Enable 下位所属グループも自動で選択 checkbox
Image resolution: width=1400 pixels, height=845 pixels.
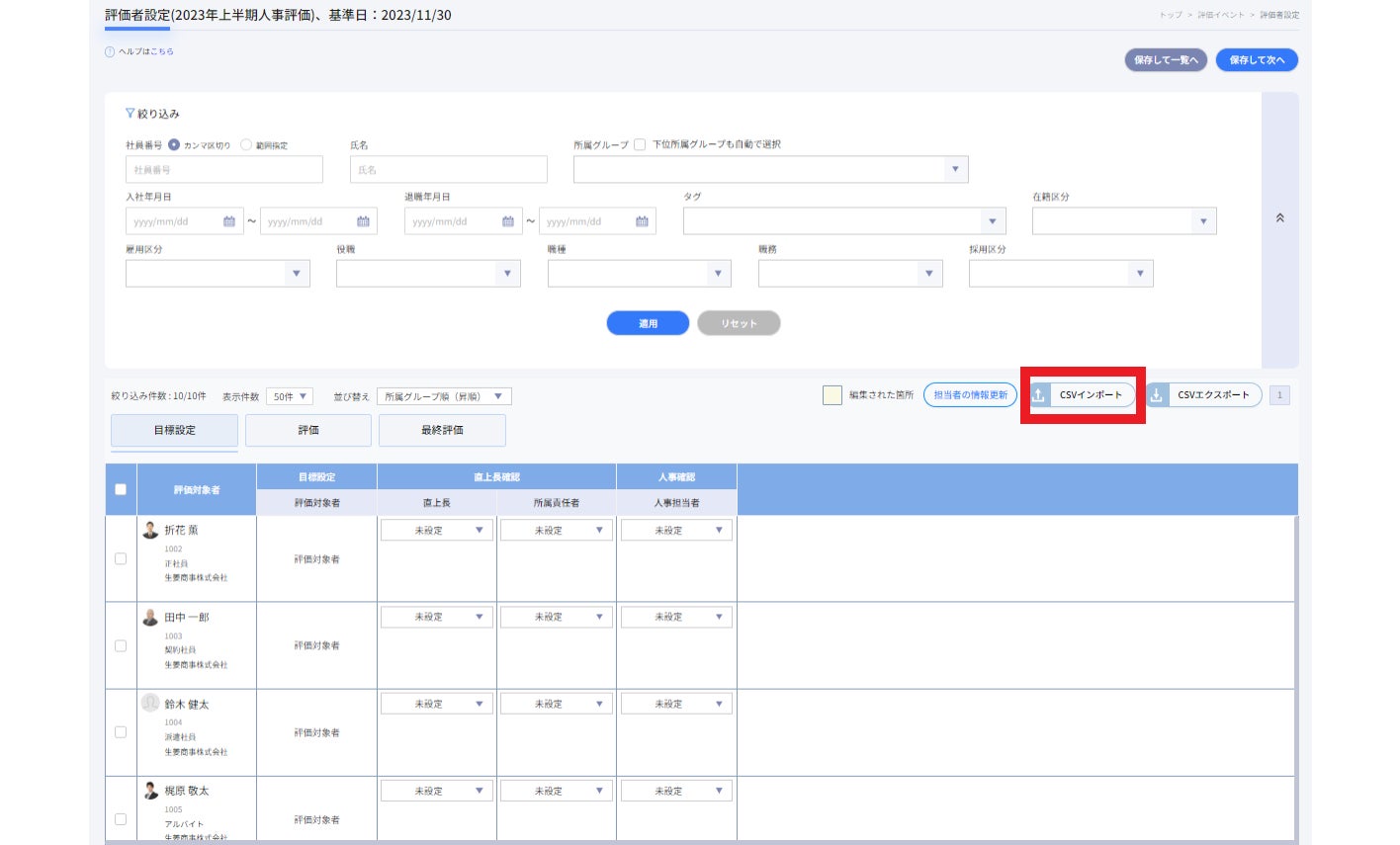tap(640, 145)
